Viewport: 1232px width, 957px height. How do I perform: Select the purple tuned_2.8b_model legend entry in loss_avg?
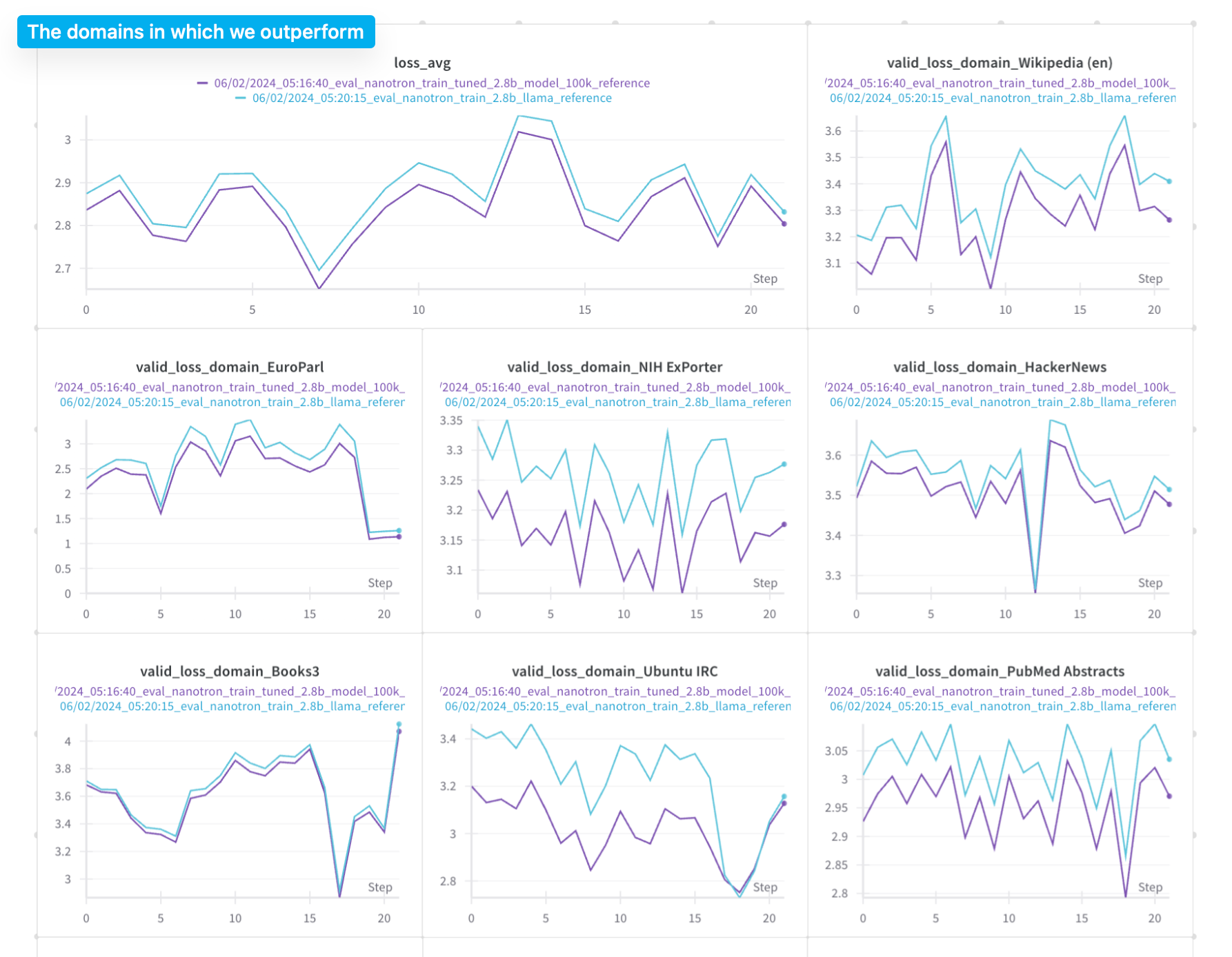432,83
